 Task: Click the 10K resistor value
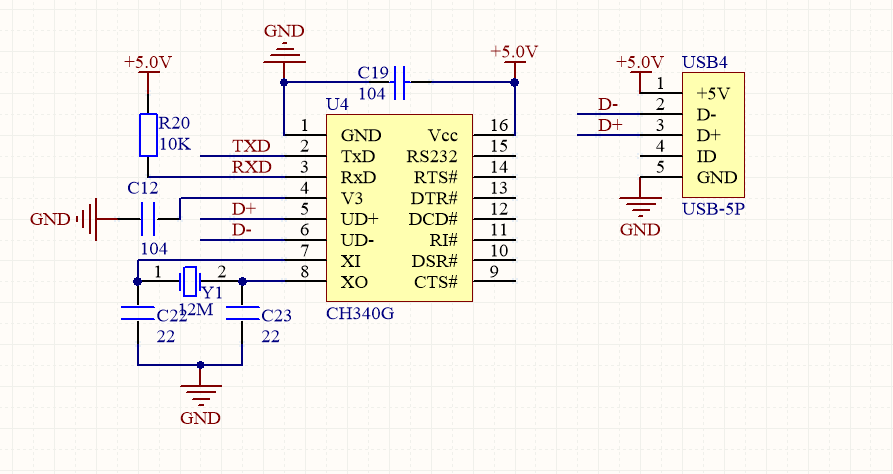point(175,144)
